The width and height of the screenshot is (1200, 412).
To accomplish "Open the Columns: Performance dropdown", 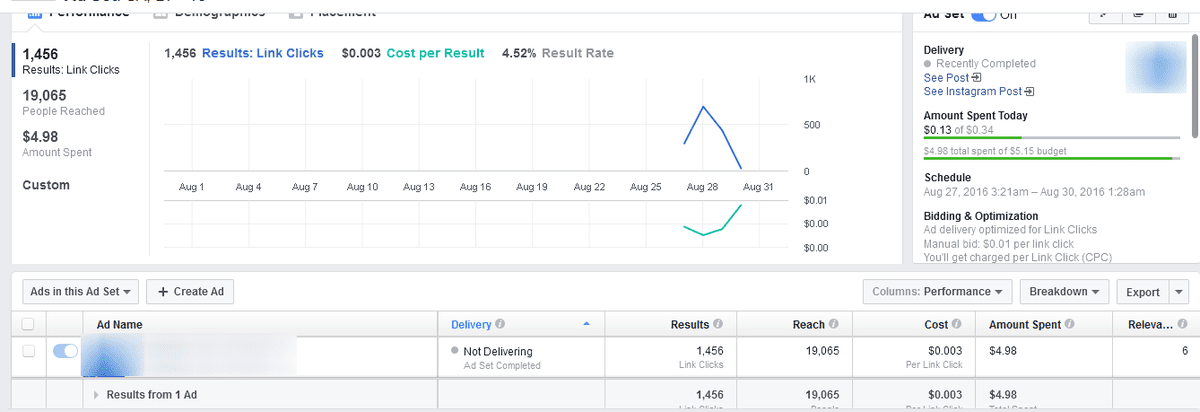I will 937,291.
